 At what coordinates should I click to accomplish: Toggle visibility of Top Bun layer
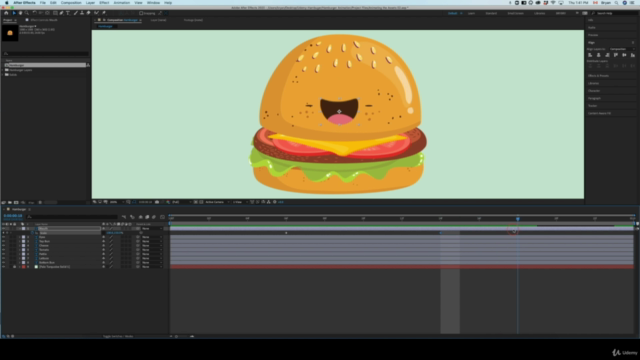click(x=4, y=241)
